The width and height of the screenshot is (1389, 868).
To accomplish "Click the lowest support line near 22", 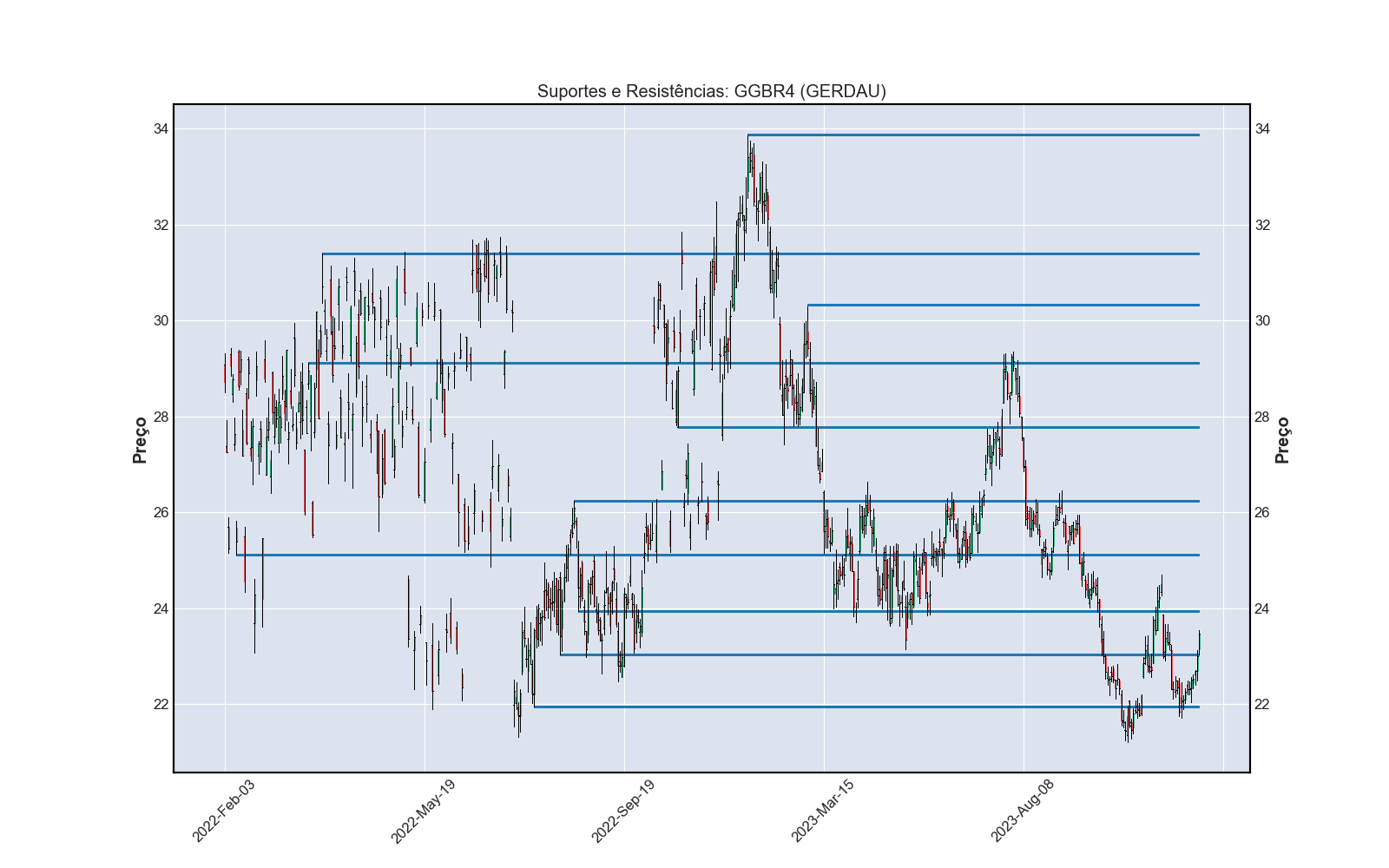I will pyautogui.click(x=866, y=707).
